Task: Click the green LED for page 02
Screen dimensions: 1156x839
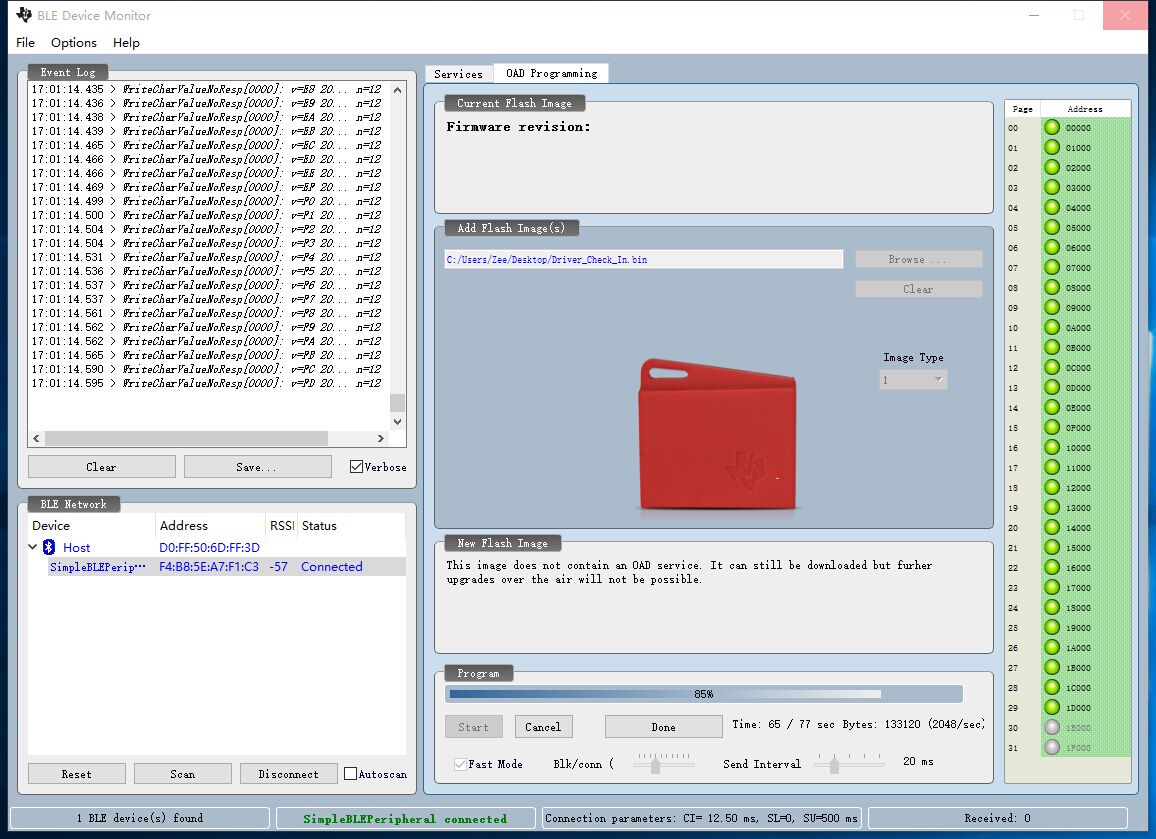Action: [1052, 167]
